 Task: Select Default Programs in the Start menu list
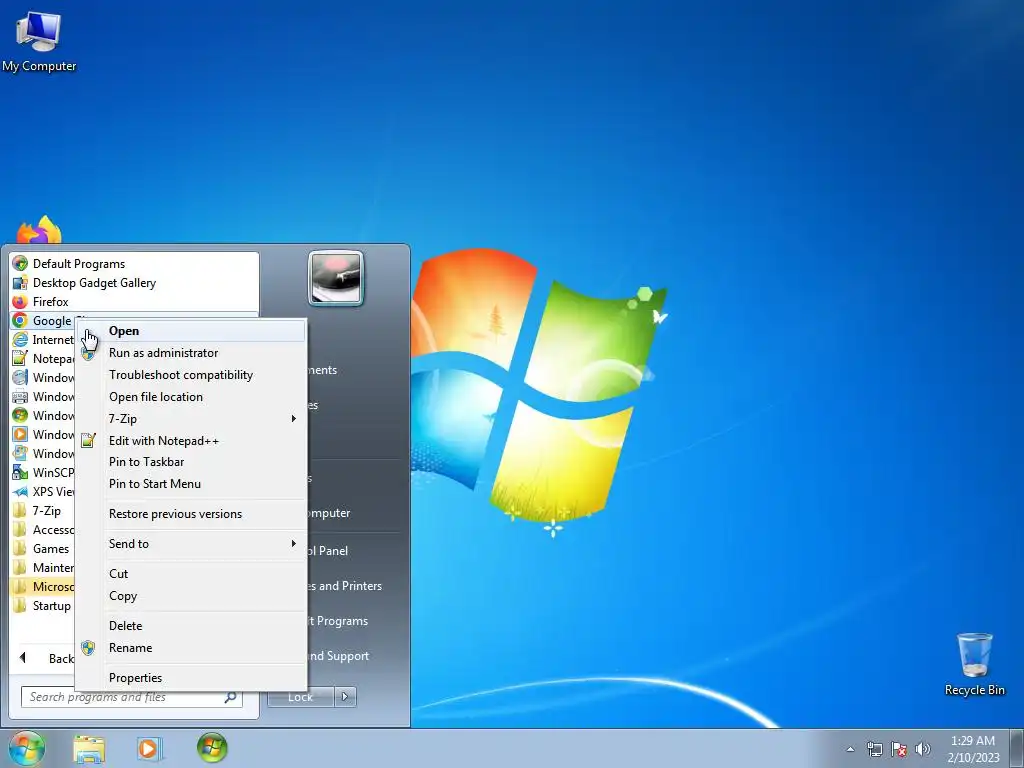coord(135,264)
